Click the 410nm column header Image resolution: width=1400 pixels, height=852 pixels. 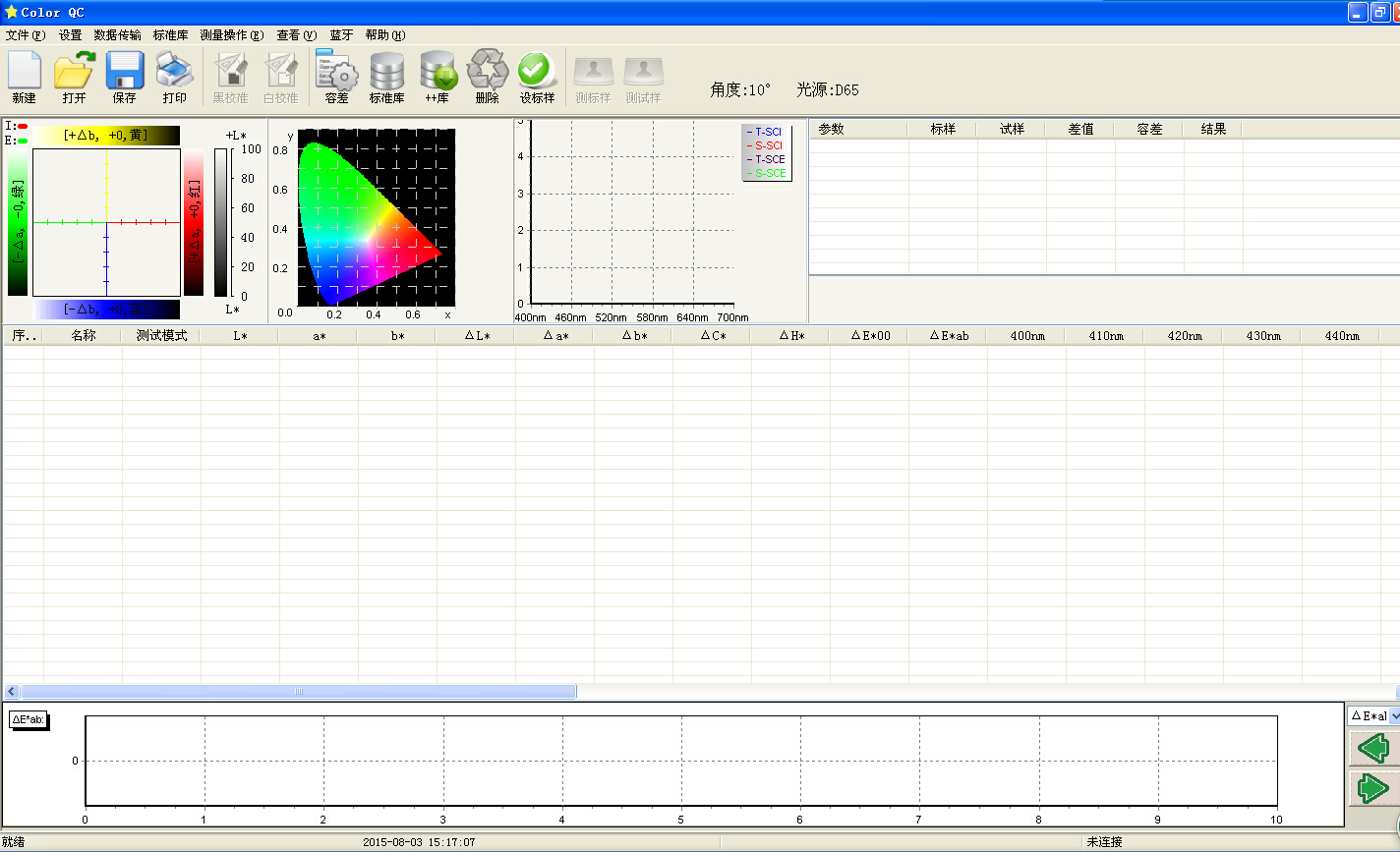[1105, 335]
